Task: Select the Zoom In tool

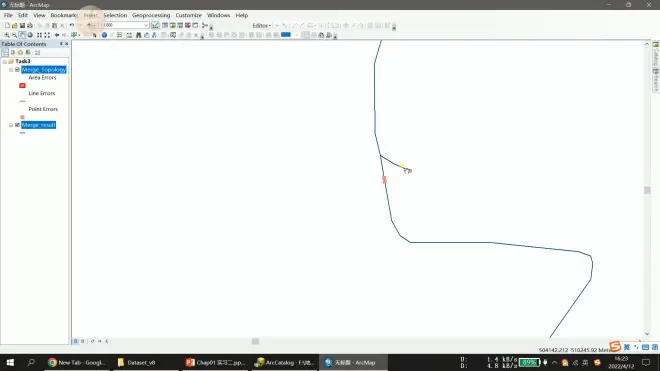Action: pyautogui.click(x=7, y=35)
